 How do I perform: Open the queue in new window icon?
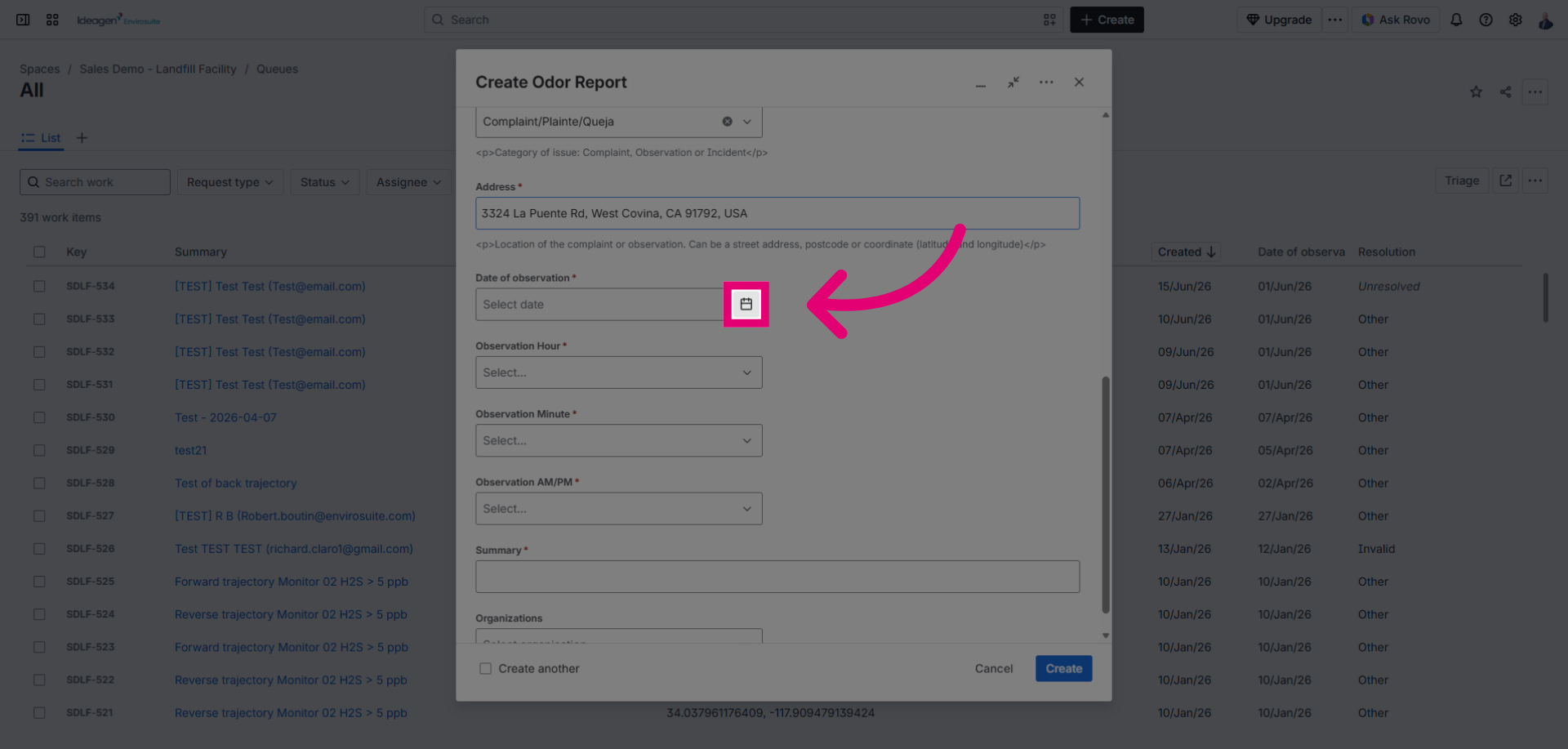[1505, 181]
